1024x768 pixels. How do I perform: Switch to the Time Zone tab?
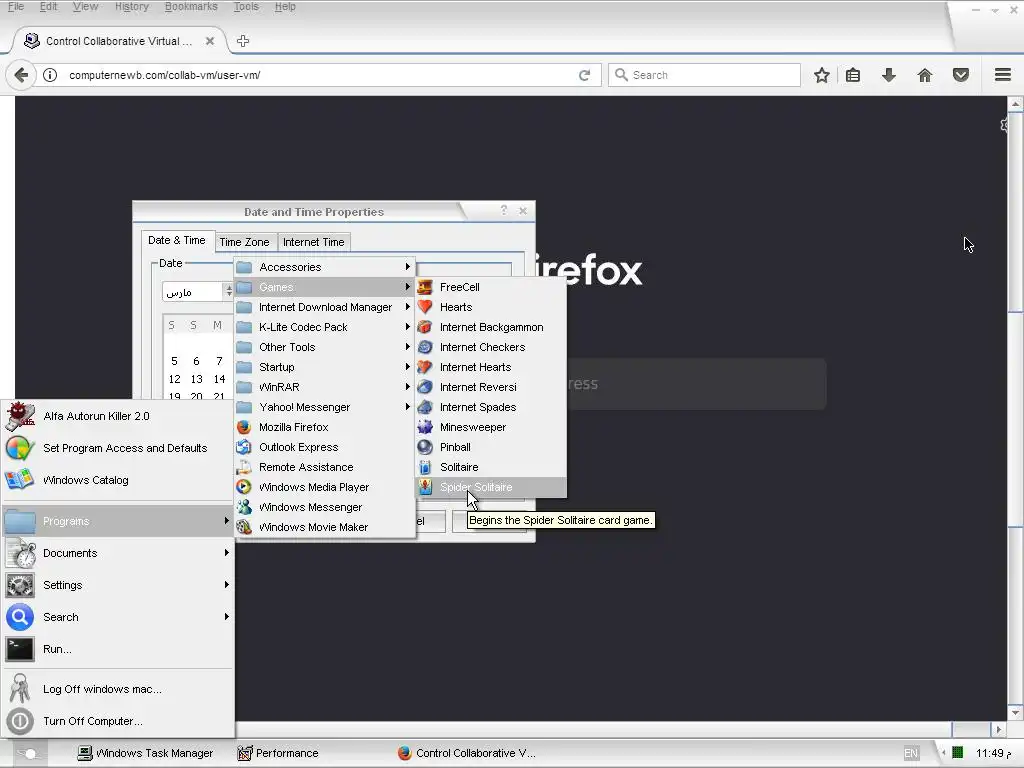click(x=244, y=242)
